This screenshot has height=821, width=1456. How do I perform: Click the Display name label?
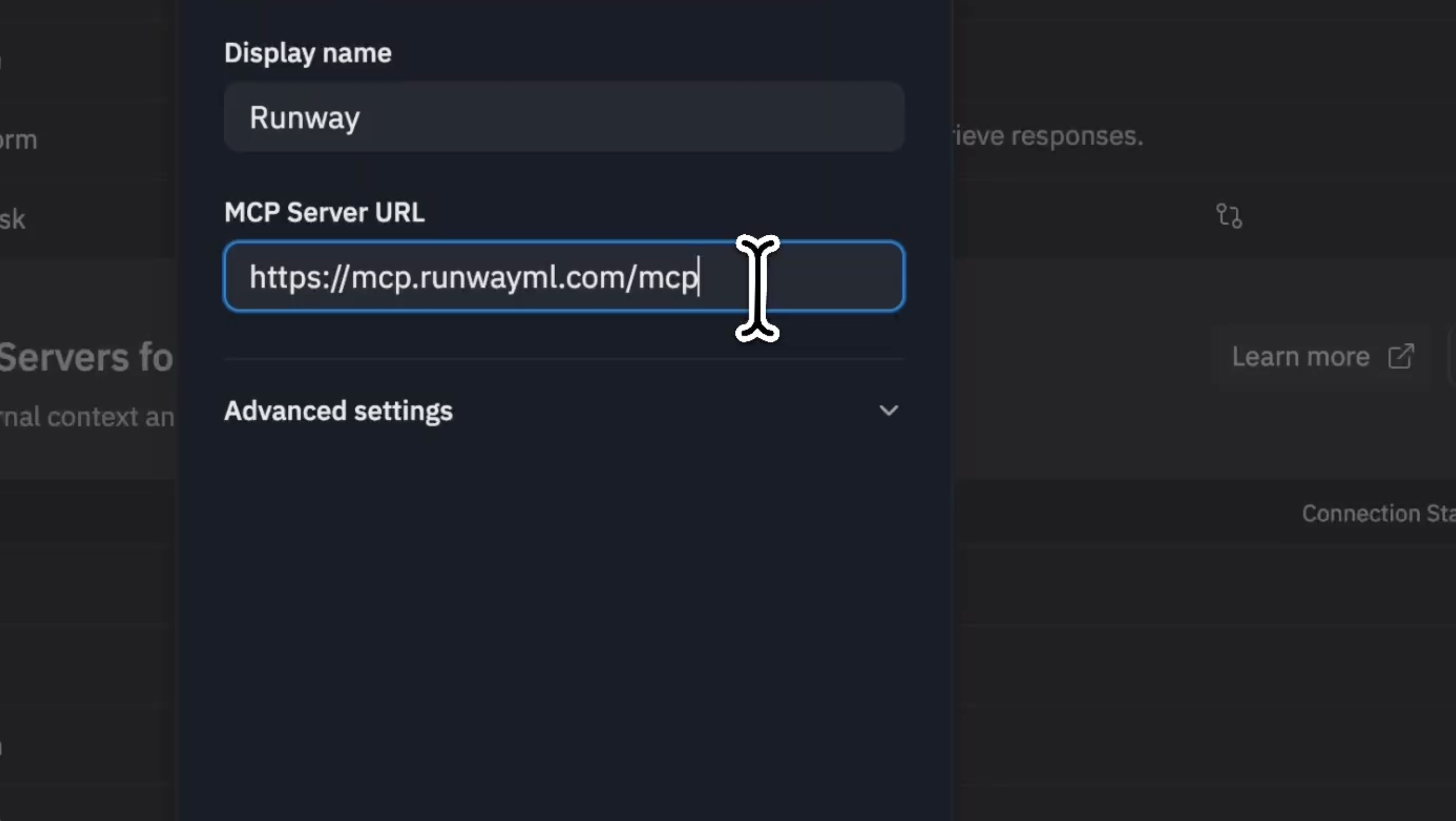[x=308, y=53]
